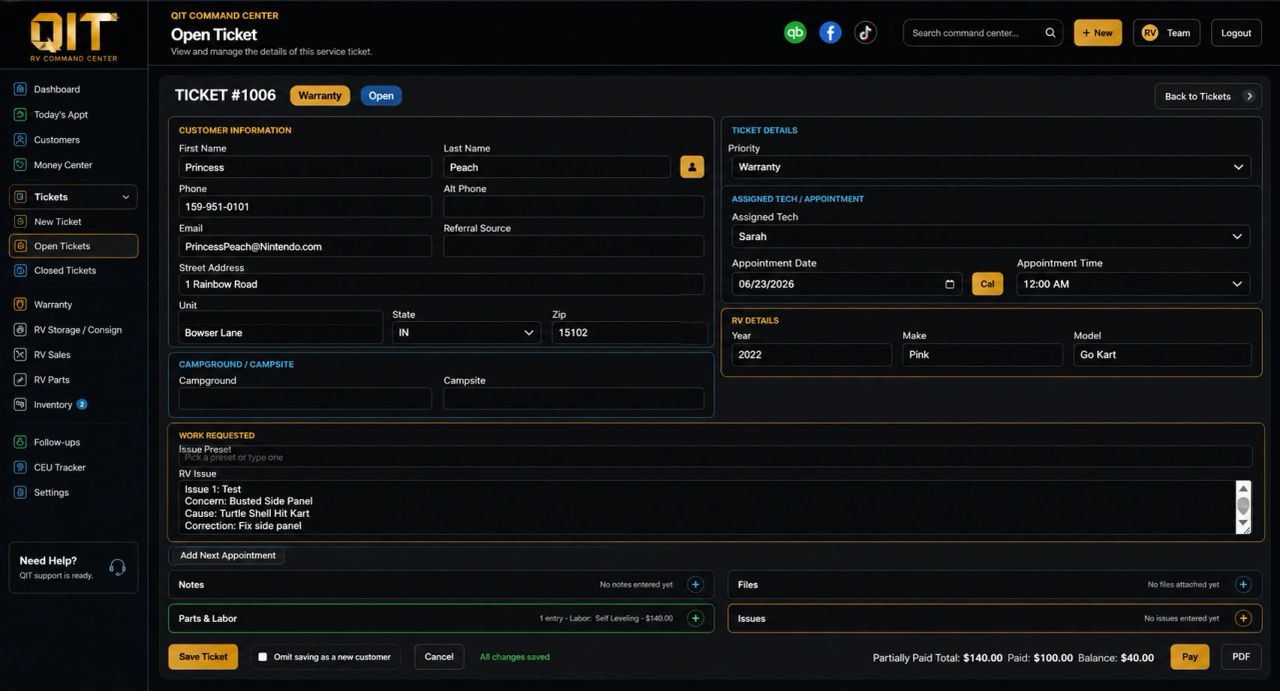1280x691 pixels.
Task: Toggle Omit saving as new customer checkbox
Action: pos(263,657)
